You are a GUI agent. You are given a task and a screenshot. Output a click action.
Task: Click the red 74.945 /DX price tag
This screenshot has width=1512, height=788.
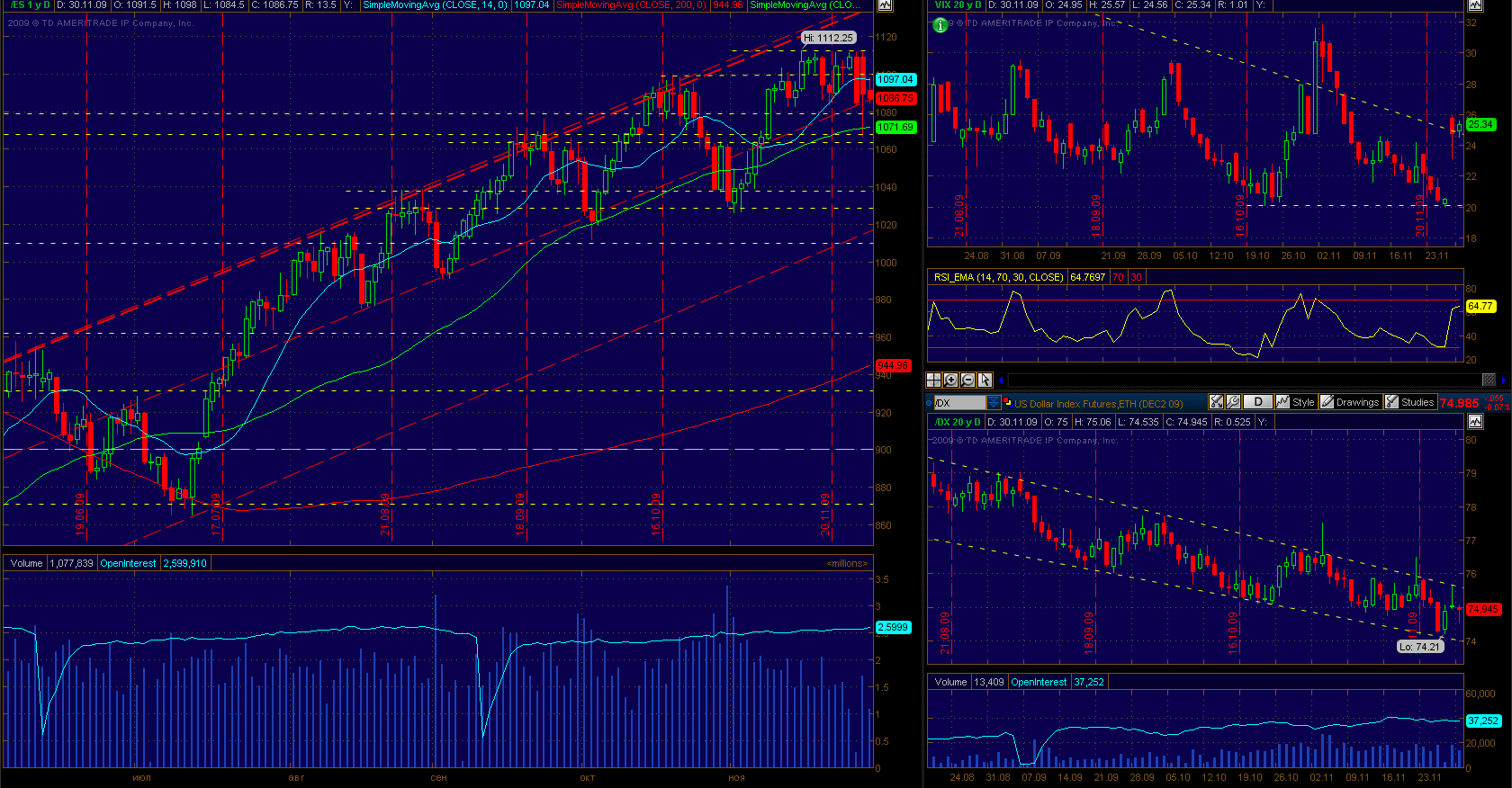click(1483, 609)
